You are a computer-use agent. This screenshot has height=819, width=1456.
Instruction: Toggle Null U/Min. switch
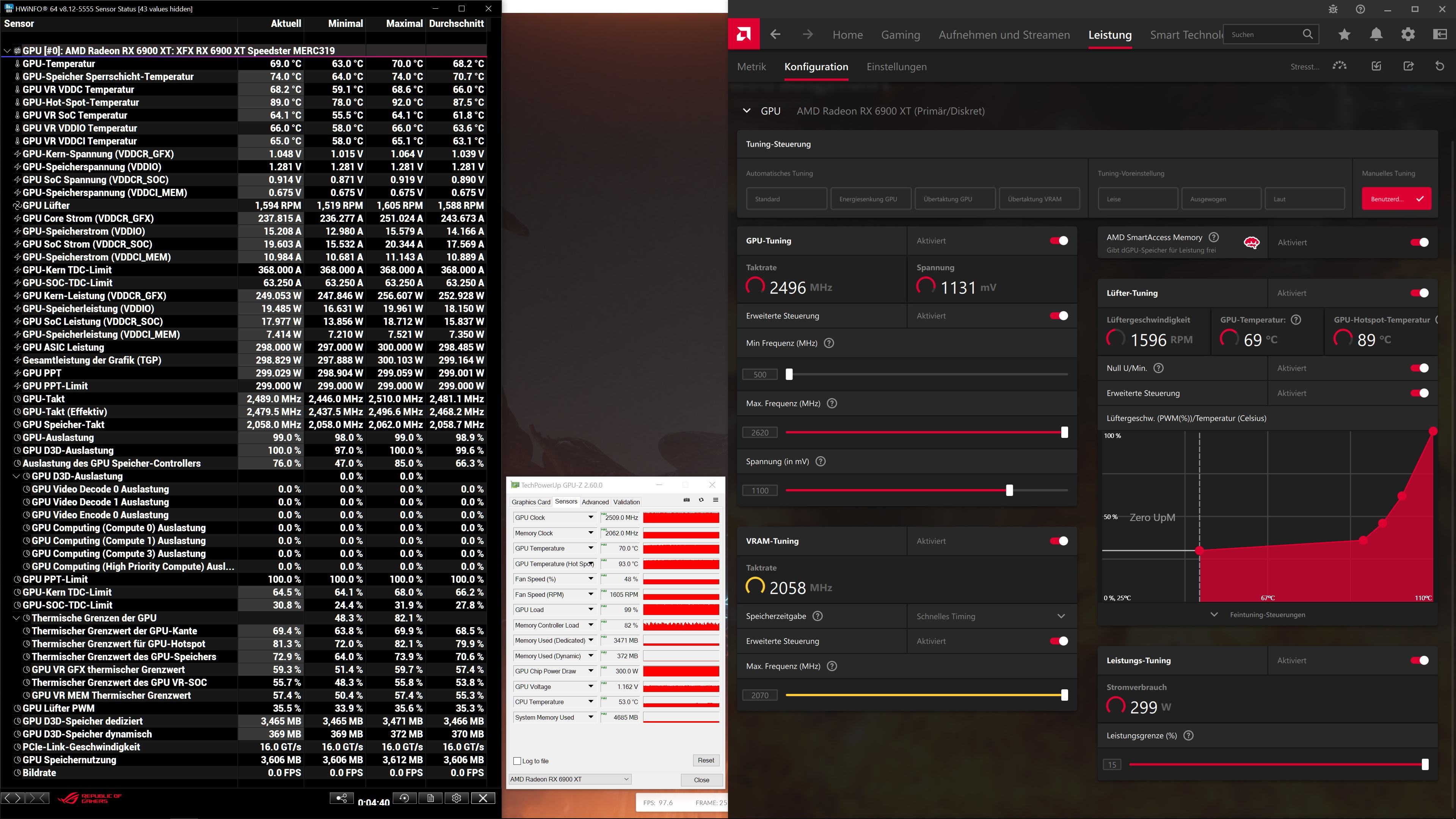[x=1419, y=368]
